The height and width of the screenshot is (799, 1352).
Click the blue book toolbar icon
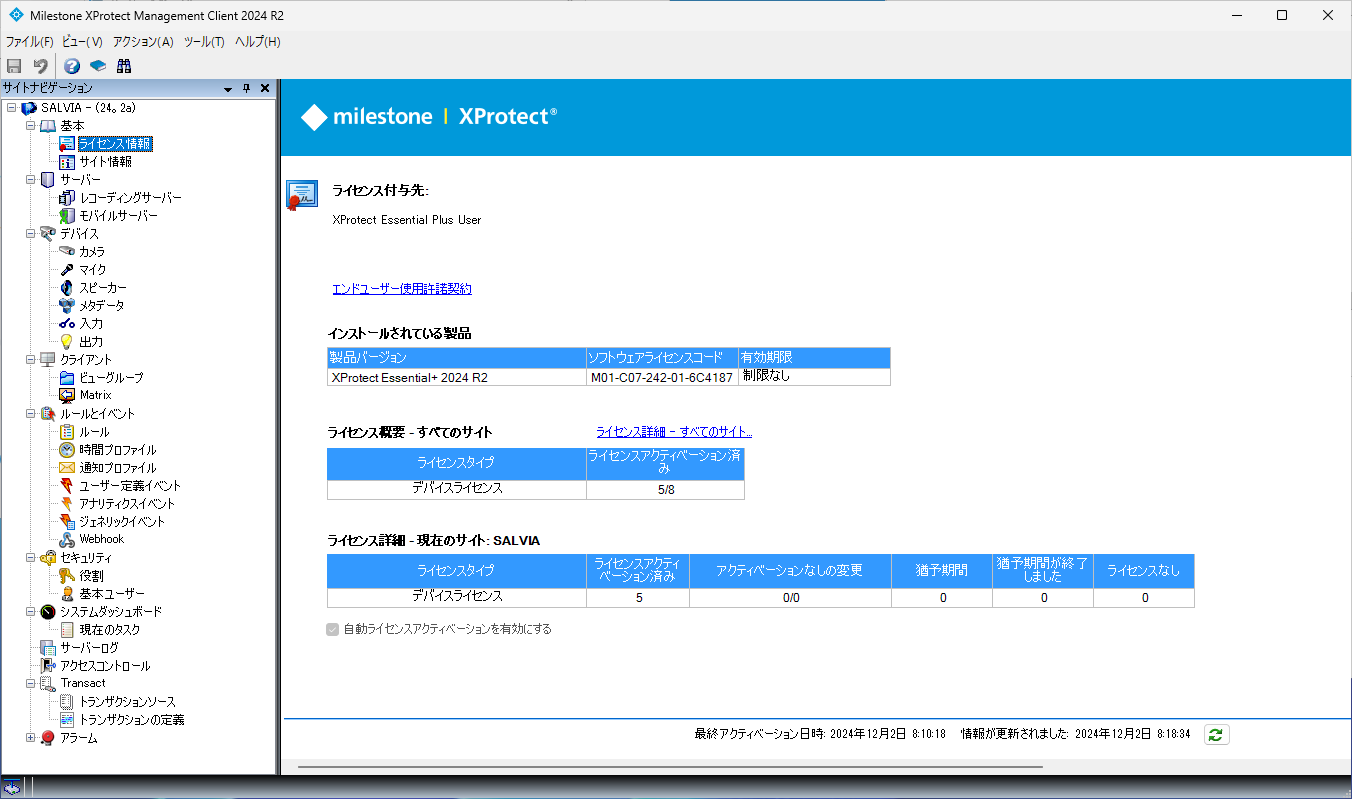(x=98, y=66)
